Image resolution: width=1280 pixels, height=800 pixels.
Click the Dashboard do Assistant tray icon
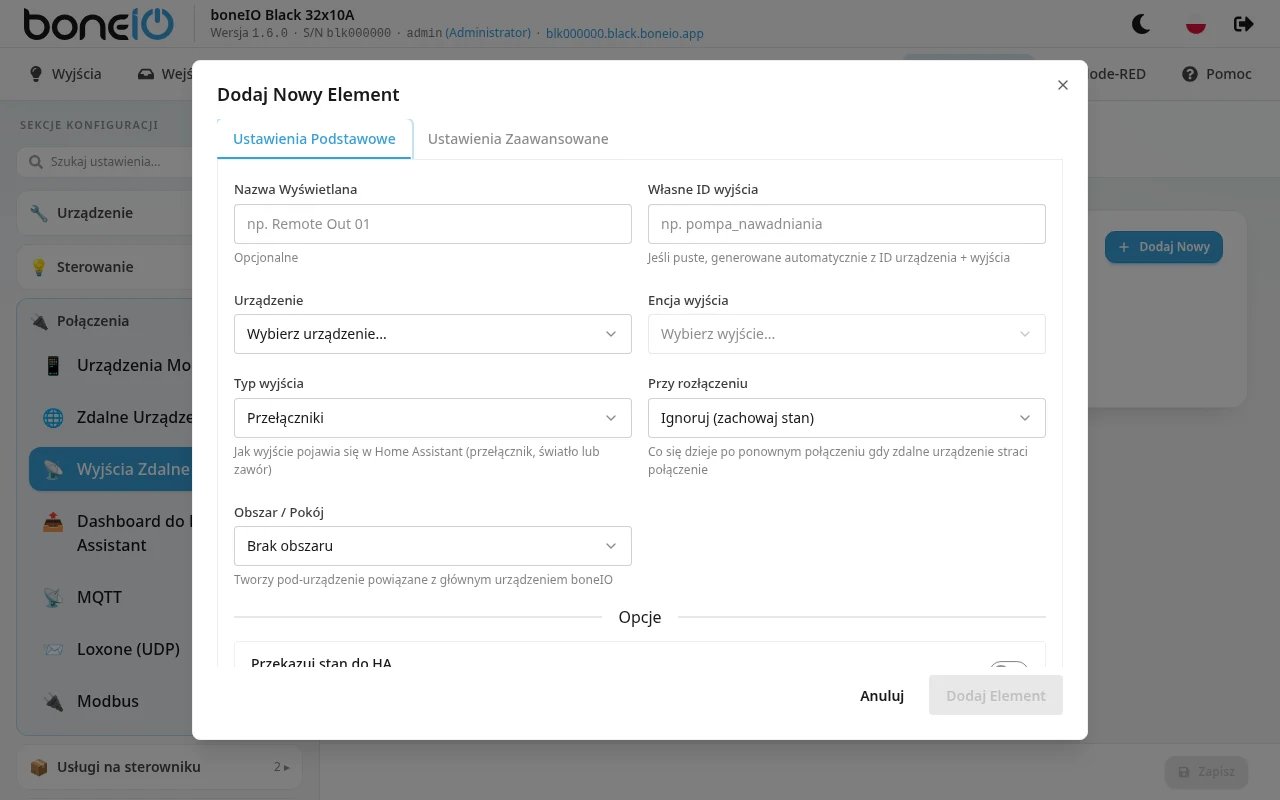point(53,521)
